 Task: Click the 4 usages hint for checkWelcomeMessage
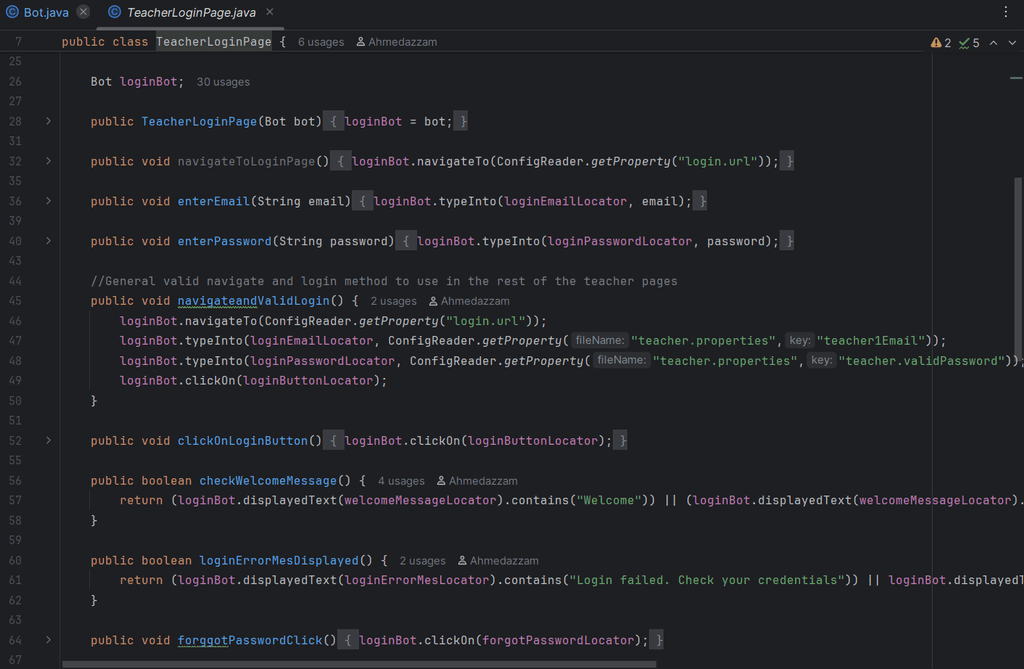pos(401,481)
